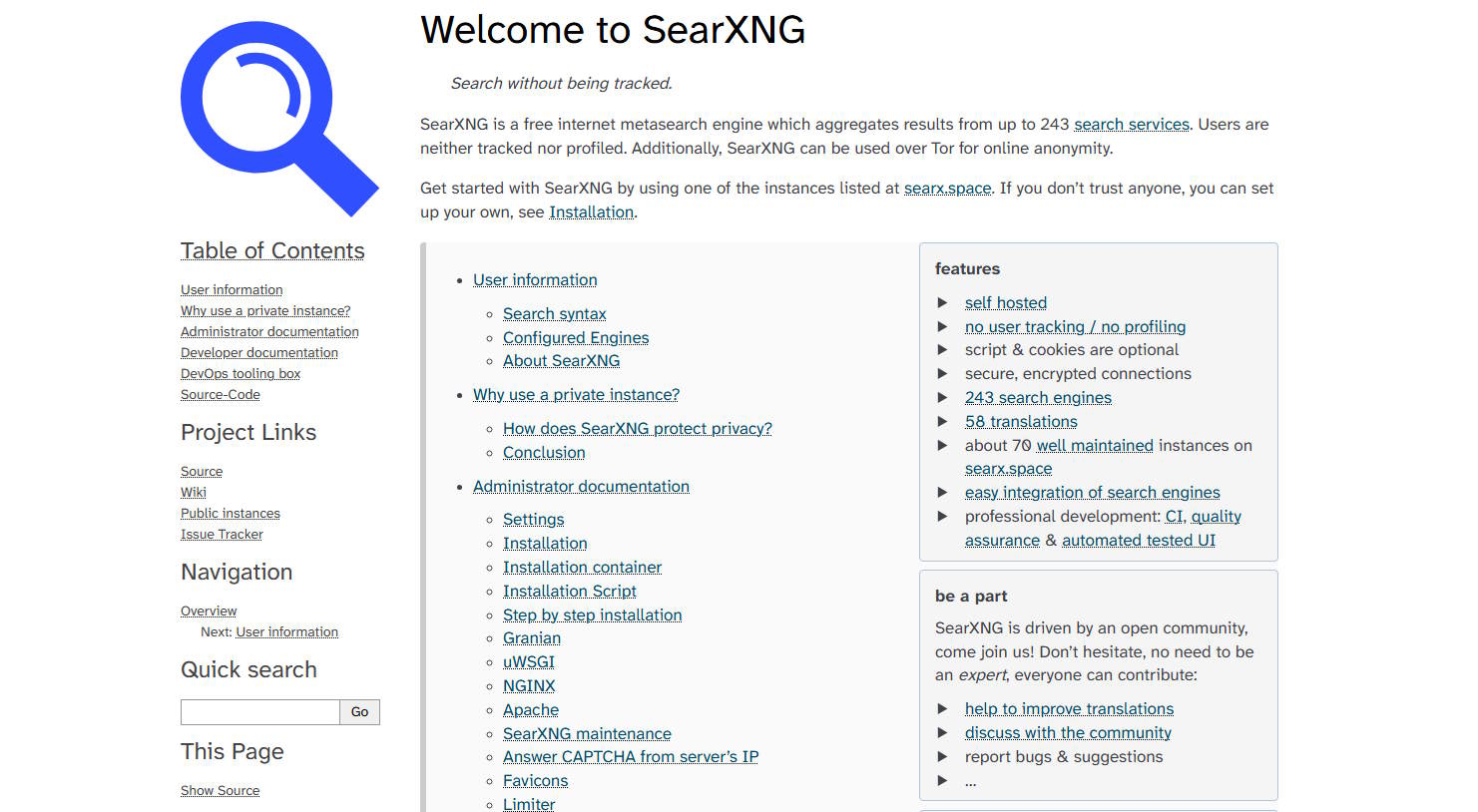Viewport: 1478px width, 812px height.
Task: Click the 'be a part' box title
Action: (971, 597)
